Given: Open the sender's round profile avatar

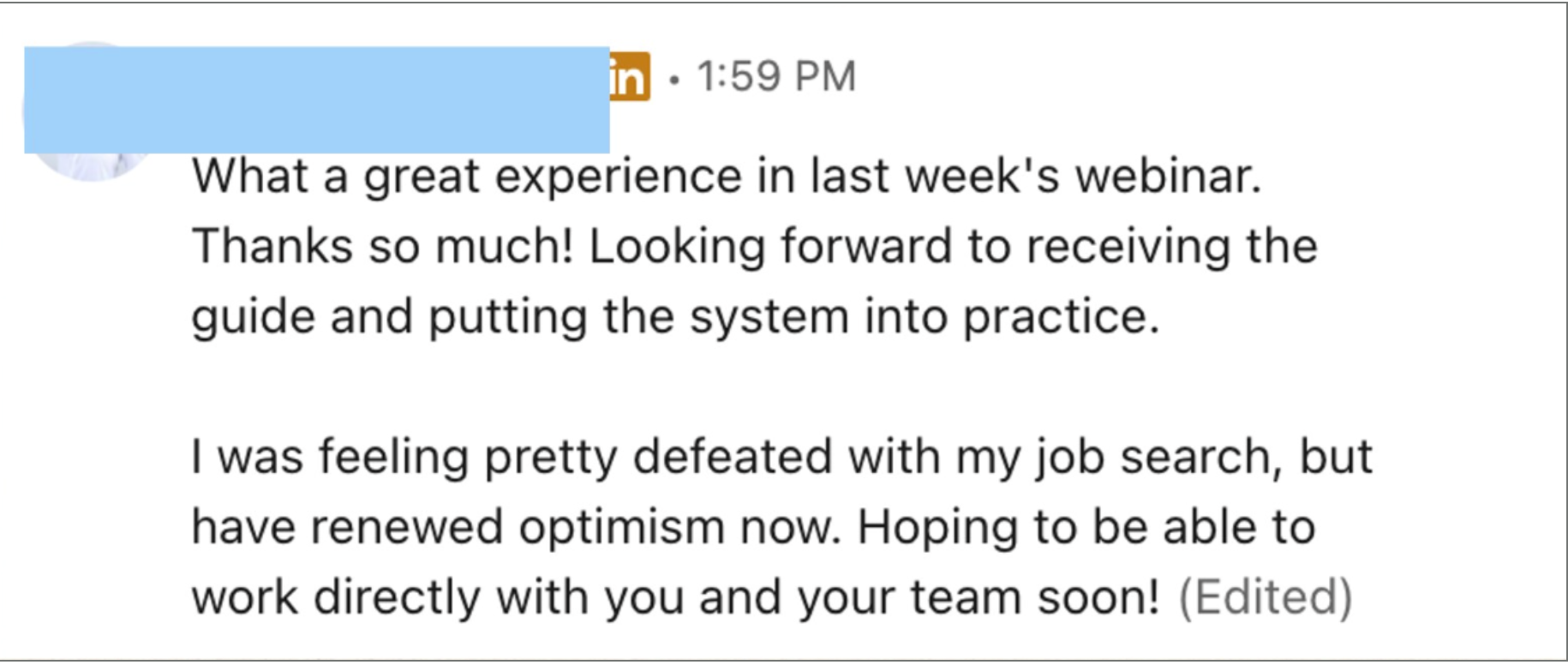Looking at the screenshot, I should (91, 111).
